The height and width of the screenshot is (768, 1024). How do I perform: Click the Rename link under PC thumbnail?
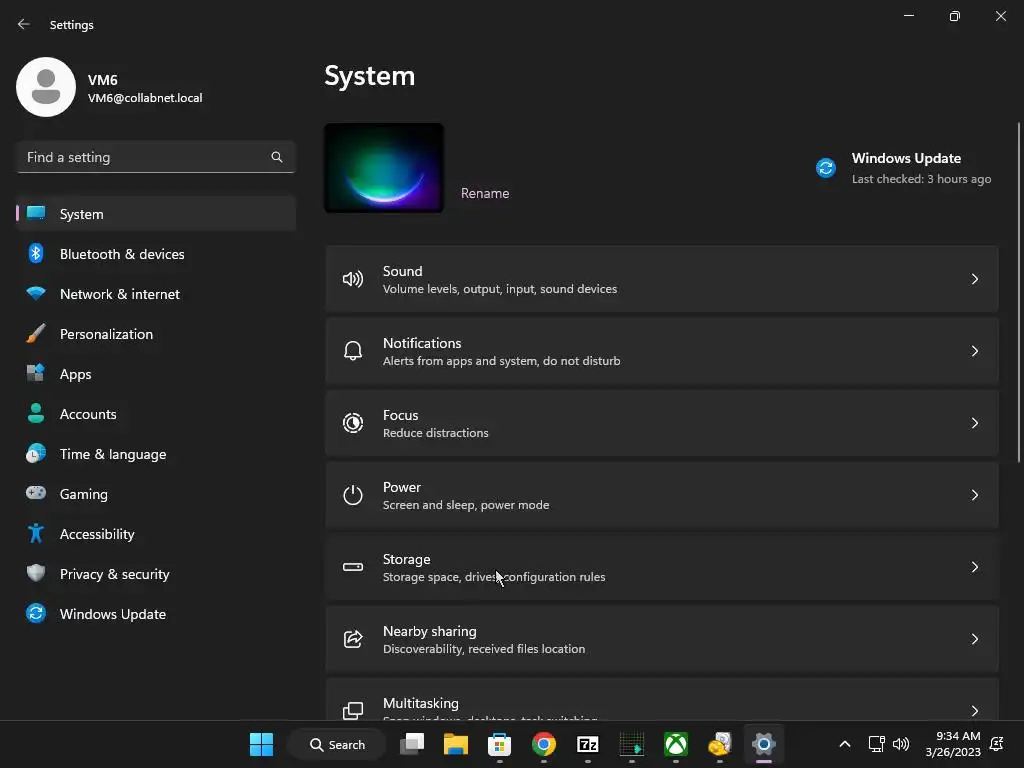pos(485,193)
